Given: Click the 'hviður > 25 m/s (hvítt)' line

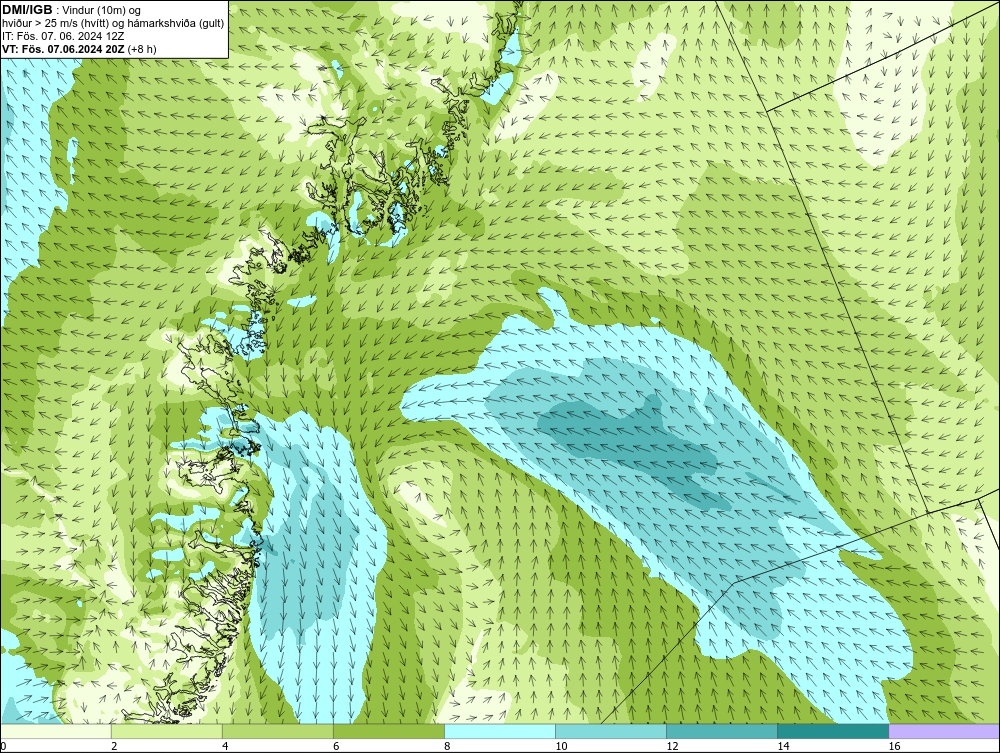Looking at the screenshot, I should [54, 24].
